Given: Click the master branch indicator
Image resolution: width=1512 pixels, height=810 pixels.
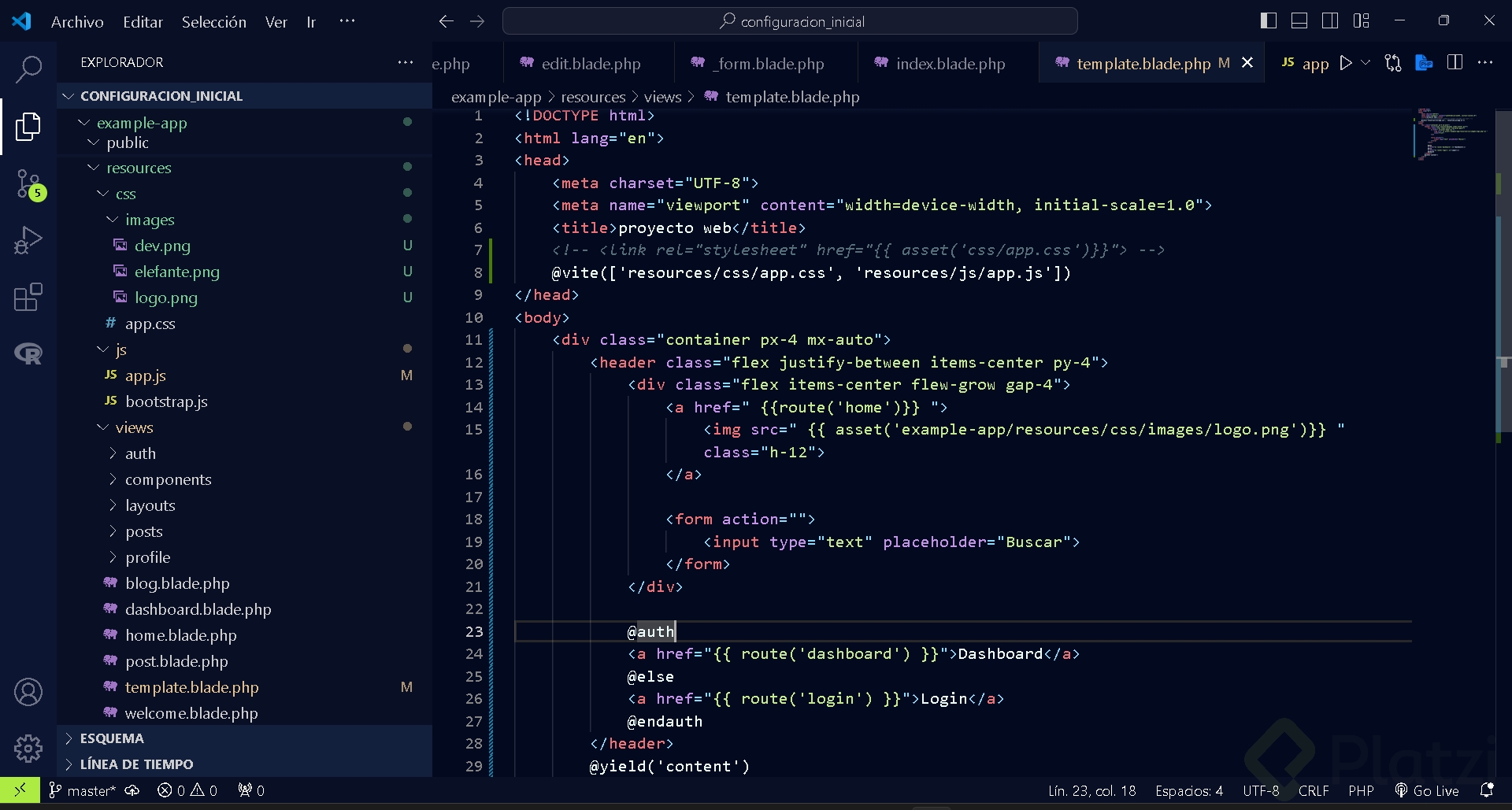Looking at the screenshot, I should pos(83,790).
